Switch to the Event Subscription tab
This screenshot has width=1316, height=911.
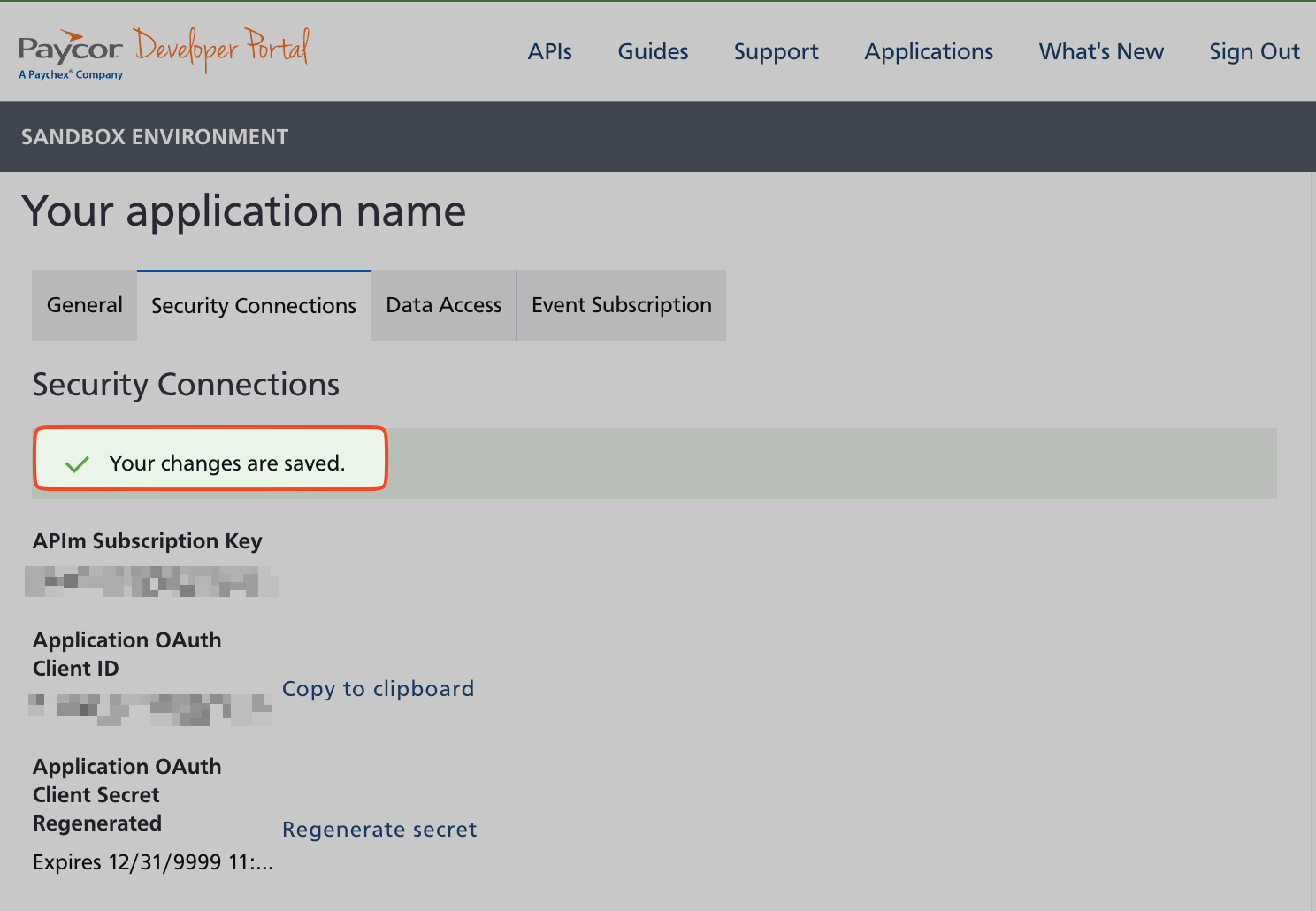click(x=621, y=305)
